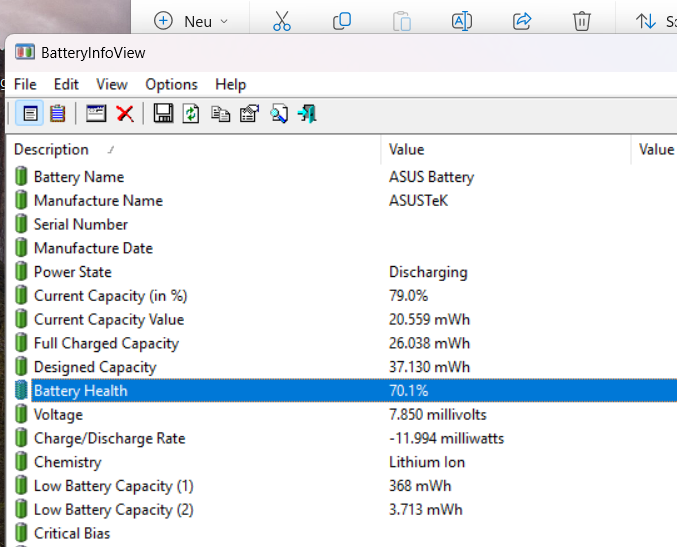Screen dimensions: 677x547
Task: Click the 79.0% value cell
Action: click(x=408, y=295)
